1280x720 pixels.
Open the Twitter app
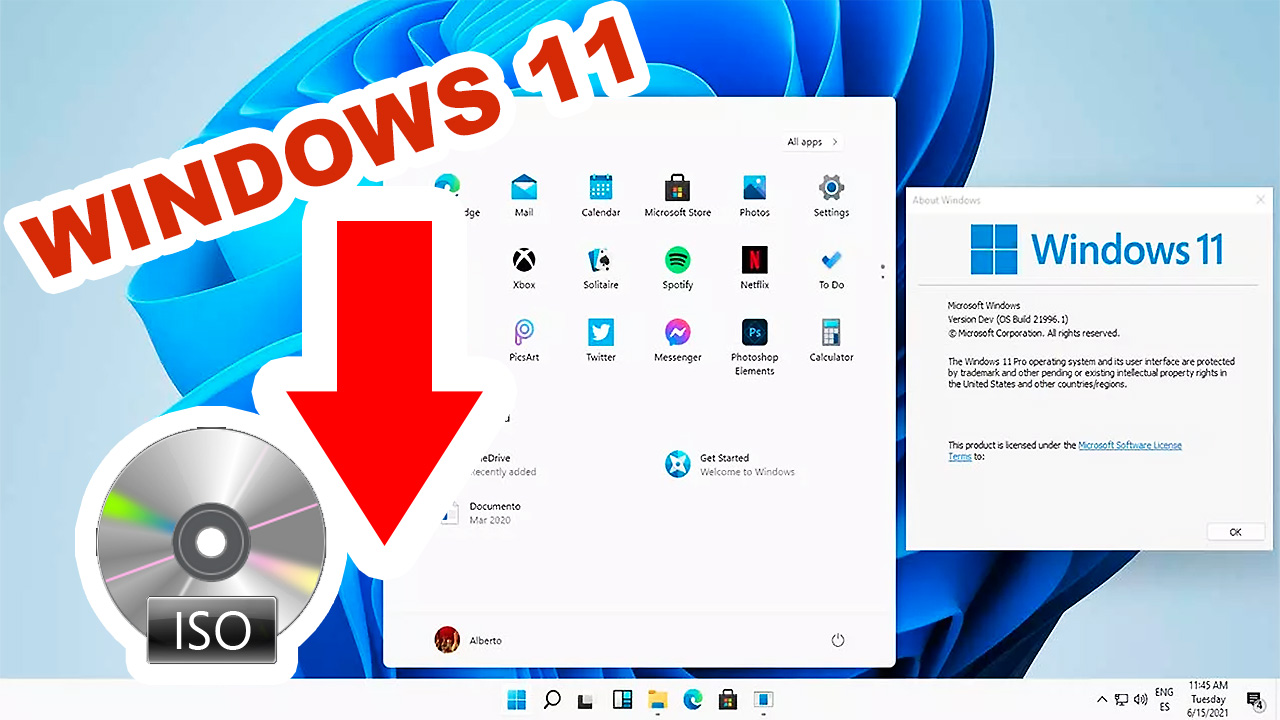click(x=601, y=340)
